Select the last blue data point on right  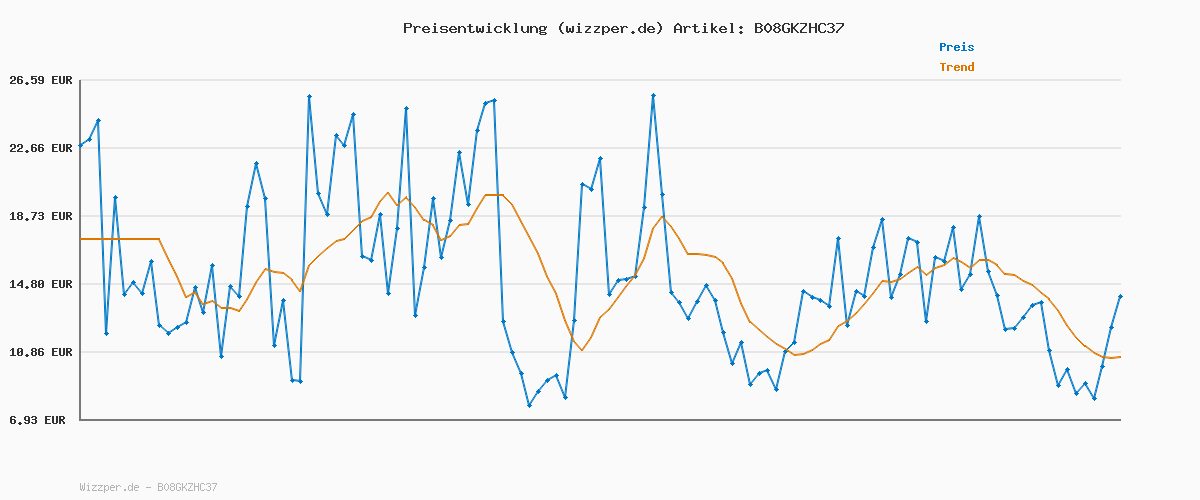click(x=1120, y=297)
